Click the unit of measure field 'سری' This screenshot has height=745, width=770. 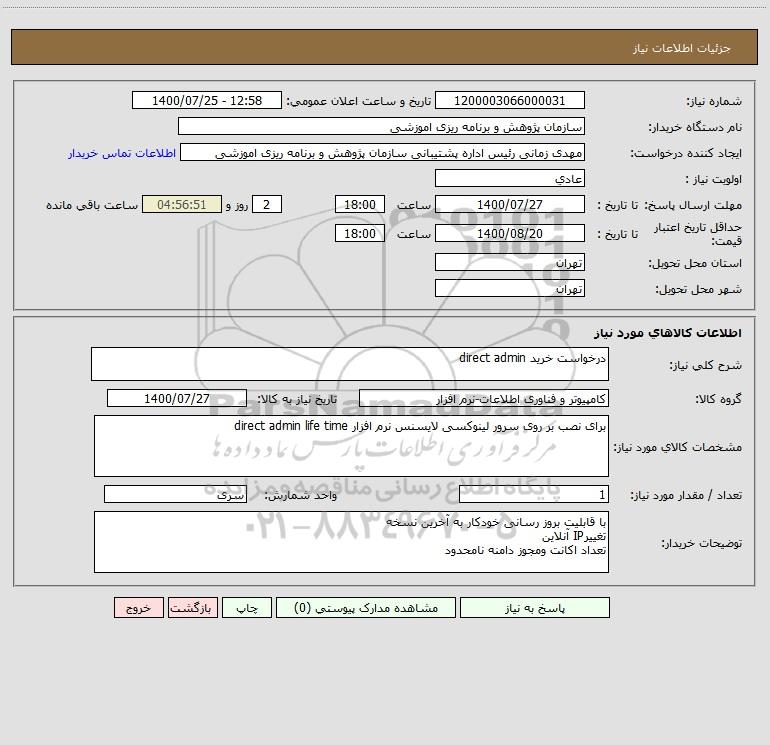(175, 495)
